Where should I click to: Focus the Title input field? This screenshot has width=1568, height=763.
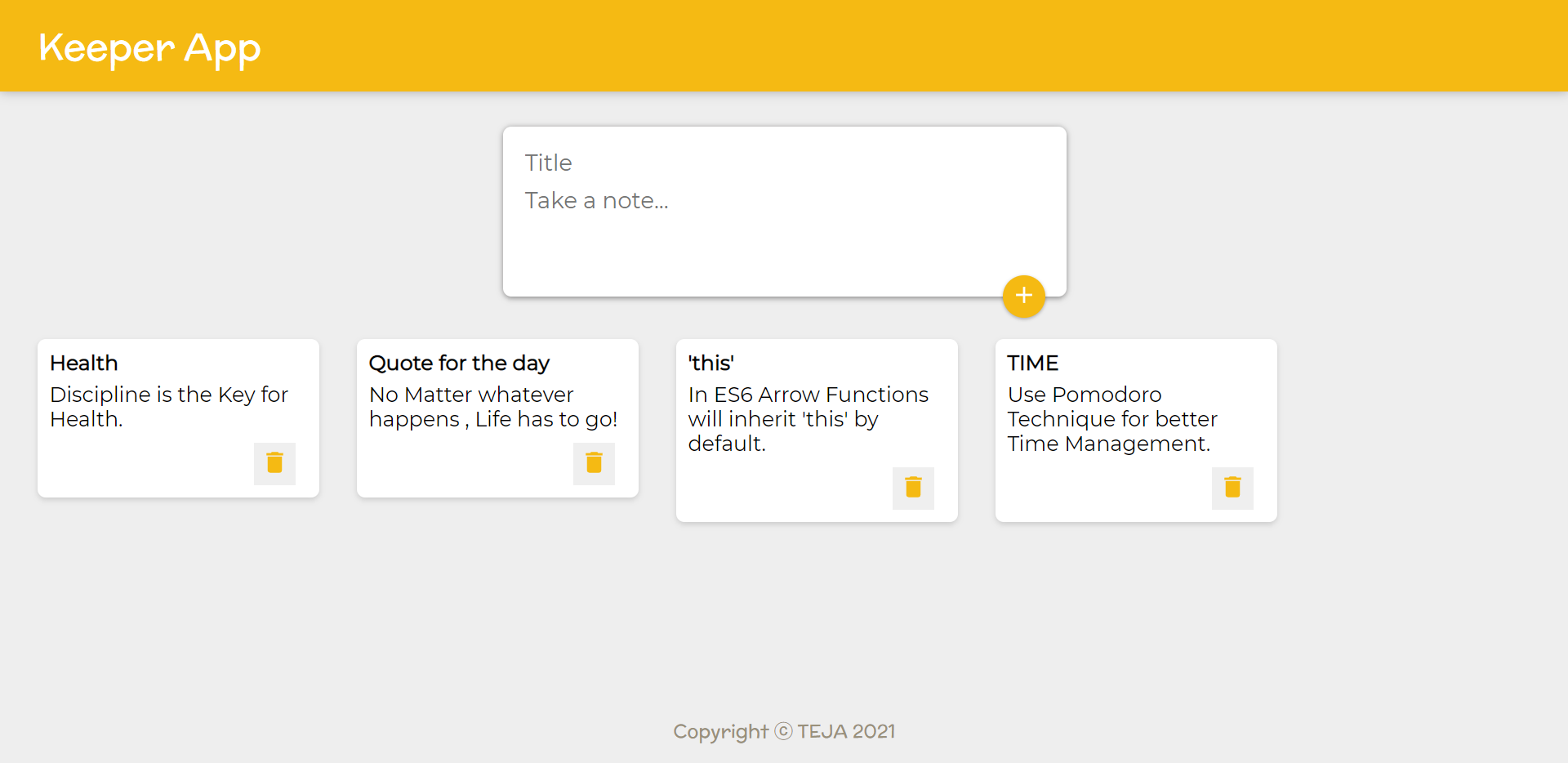(784, 163)
